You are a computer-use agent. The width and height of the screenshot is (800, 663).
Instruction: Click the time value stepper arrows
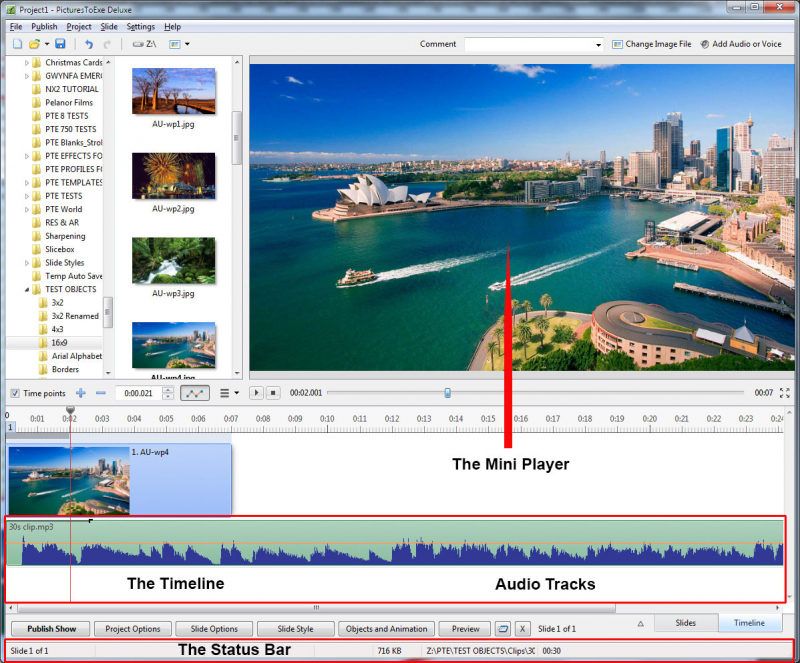click(168, 393)
